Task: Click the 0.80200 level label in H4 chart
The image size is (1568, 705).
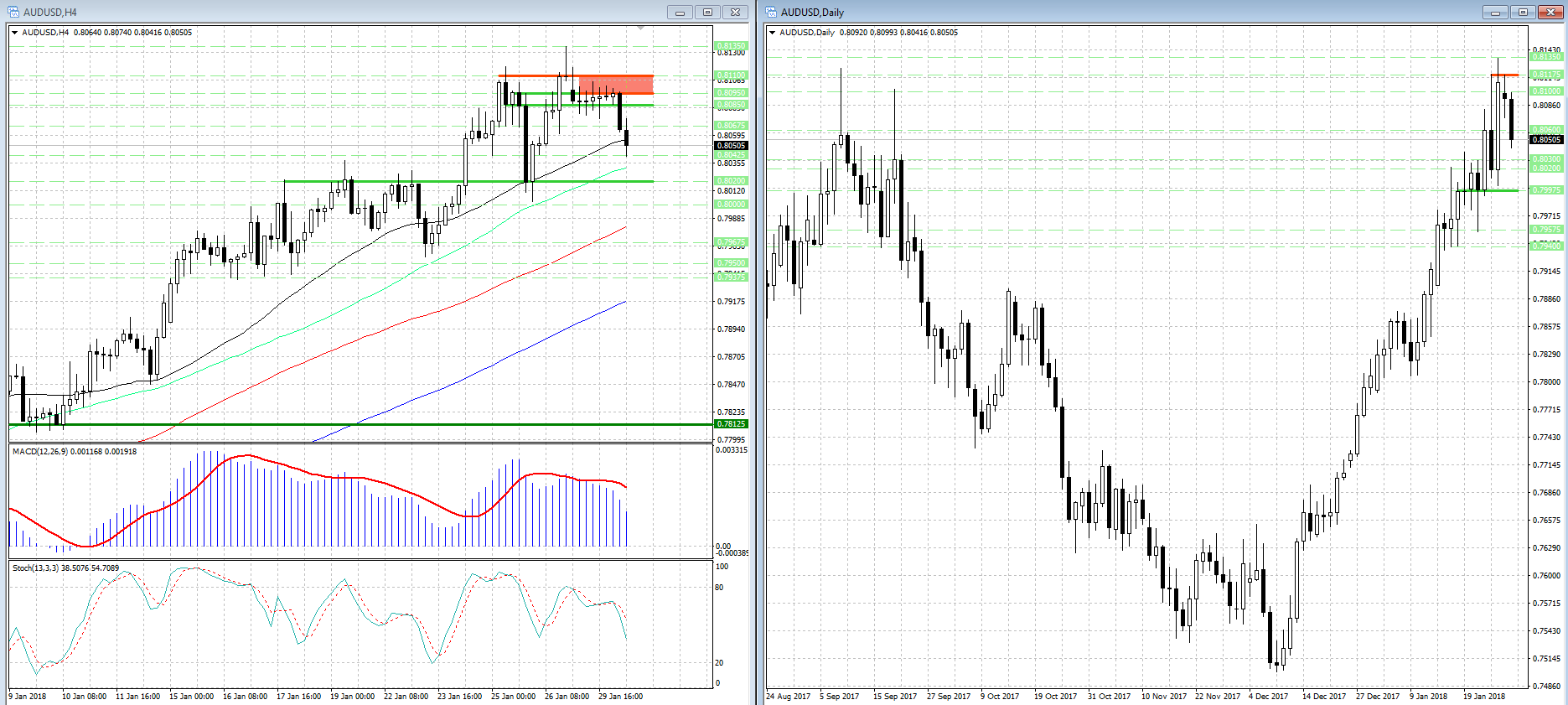Action: (731, 181)
